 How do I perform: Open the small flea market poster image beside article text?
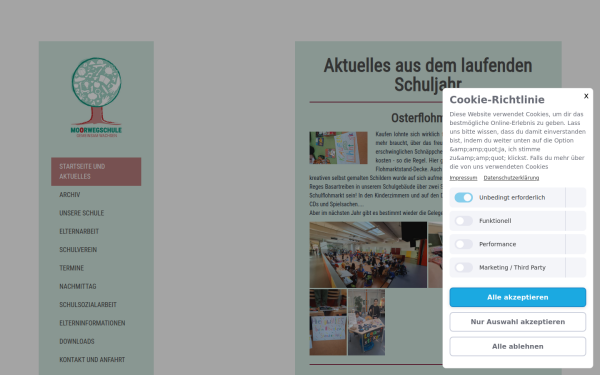[x=338, y=148]
